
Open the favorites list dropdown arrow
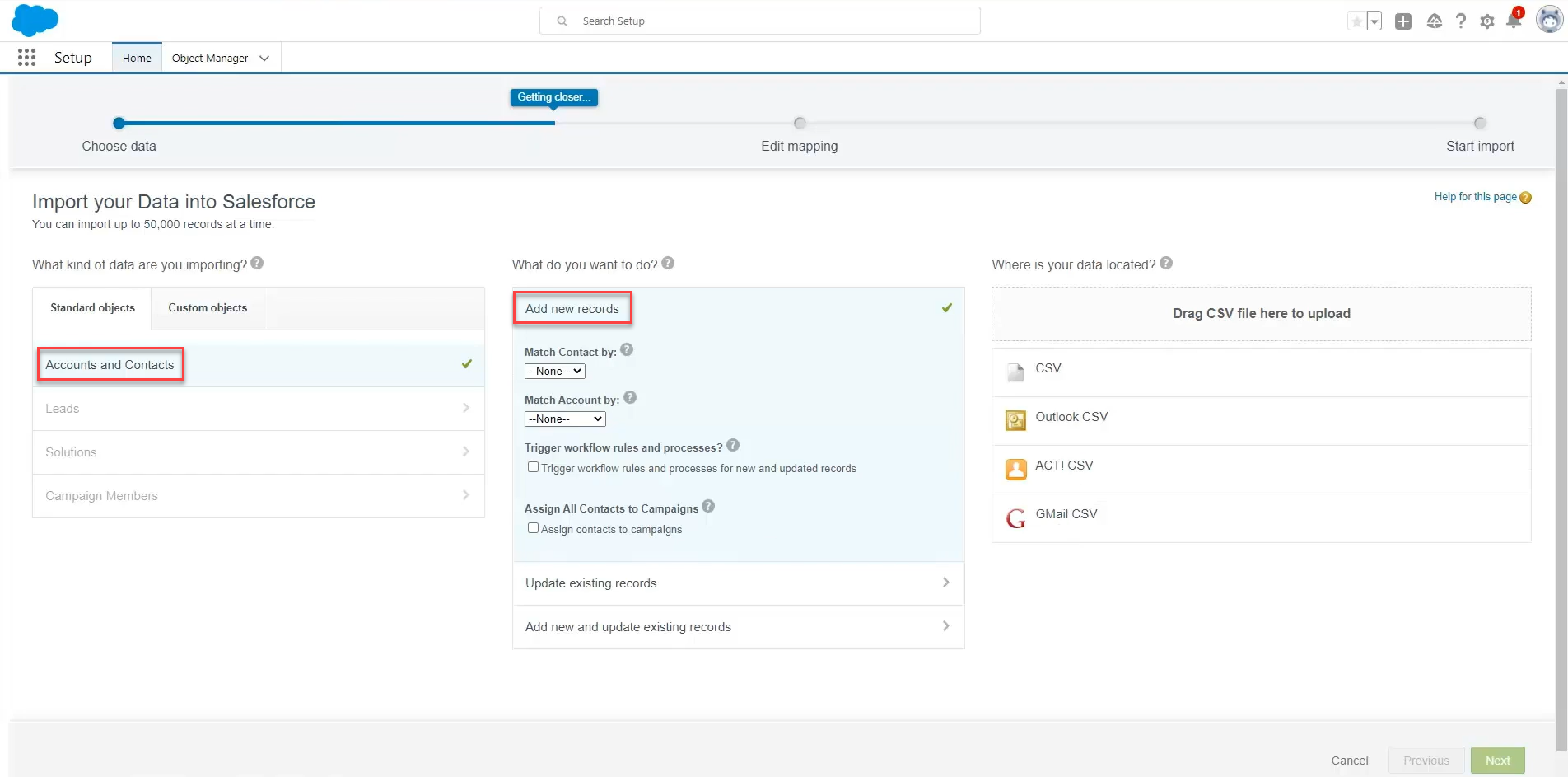pos(1374,21)
